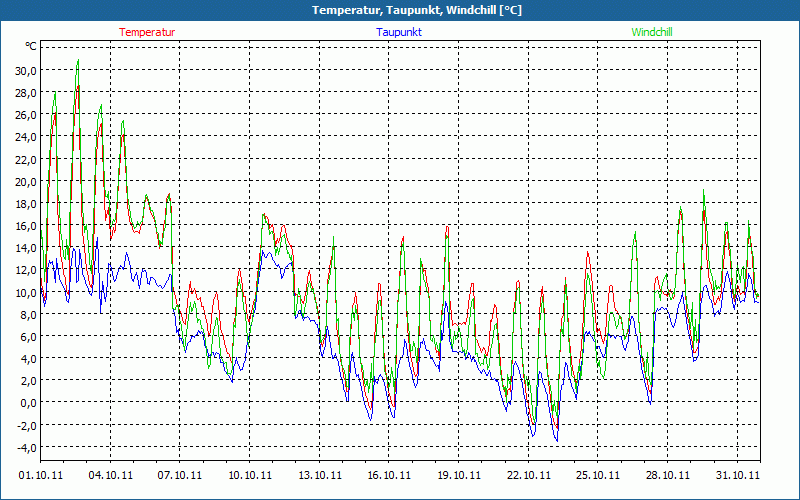Click the 10.10.11 date label
Screen dimensions: 800x500
click(249, 476)
